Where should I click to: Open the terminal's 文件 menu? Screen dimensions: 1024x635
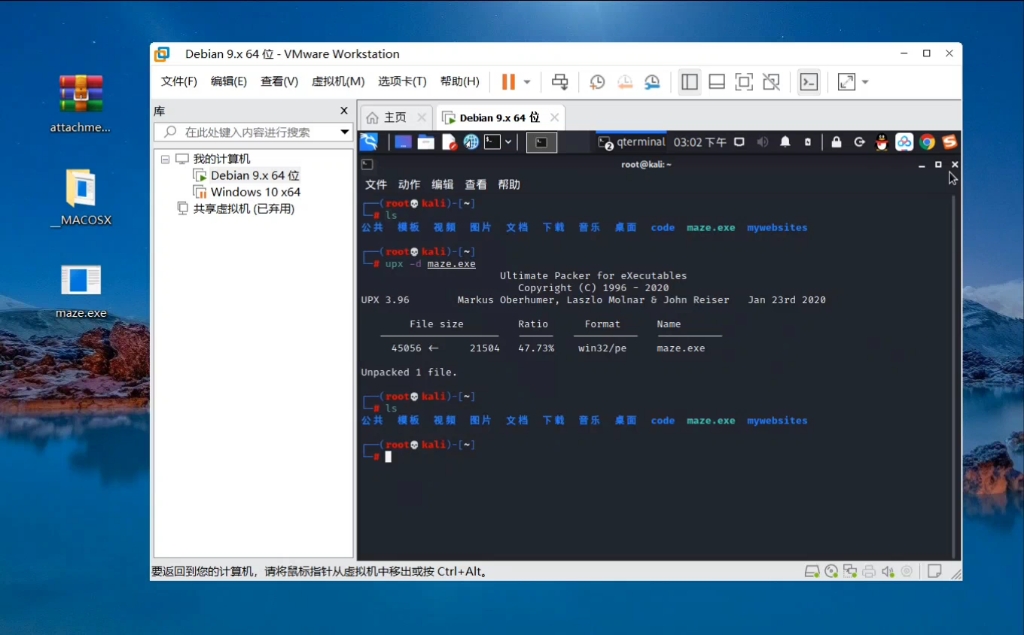pos(376,184)
